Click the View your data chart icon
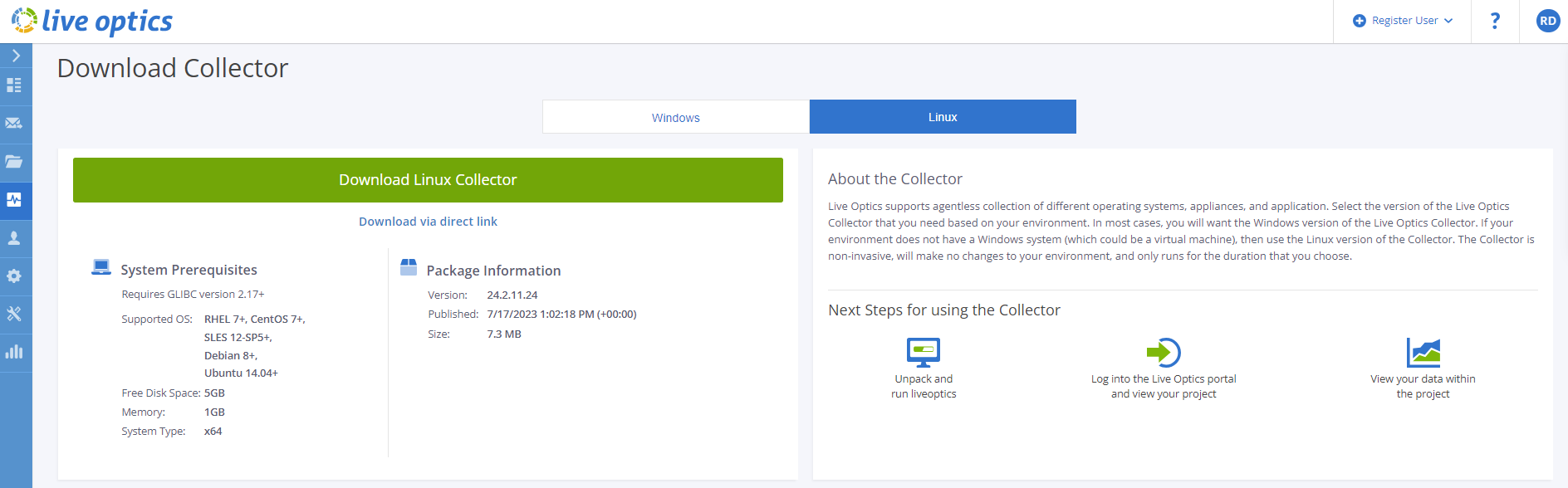The height and width of the screenshot is (488, 1568). 1423,352
